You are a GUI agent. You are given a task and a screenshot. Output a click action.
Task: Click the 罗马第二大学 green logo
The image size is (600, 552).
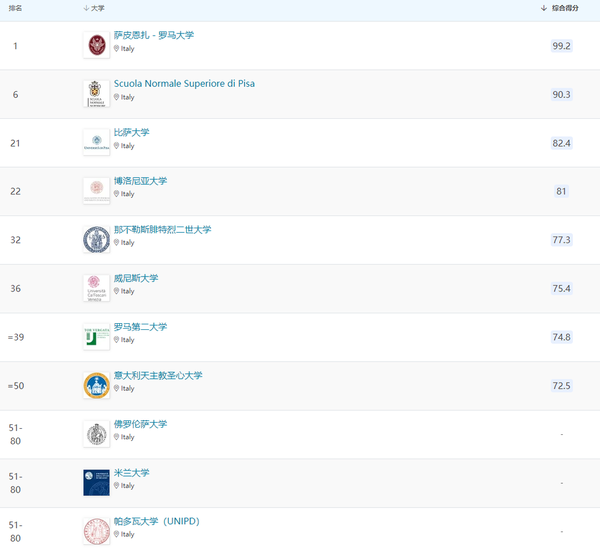click(x=96, y=336)
